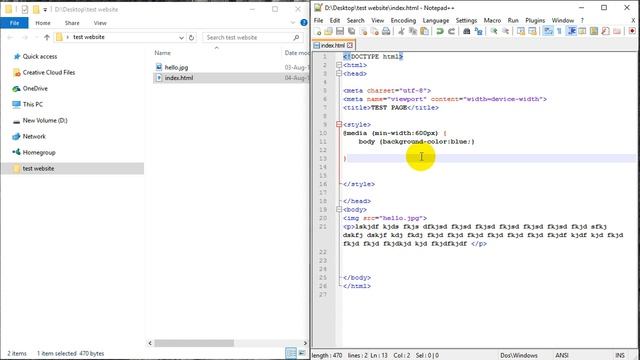Click the Save All toolbar icon
640x360 pixels.
click(x=351, y=31)
